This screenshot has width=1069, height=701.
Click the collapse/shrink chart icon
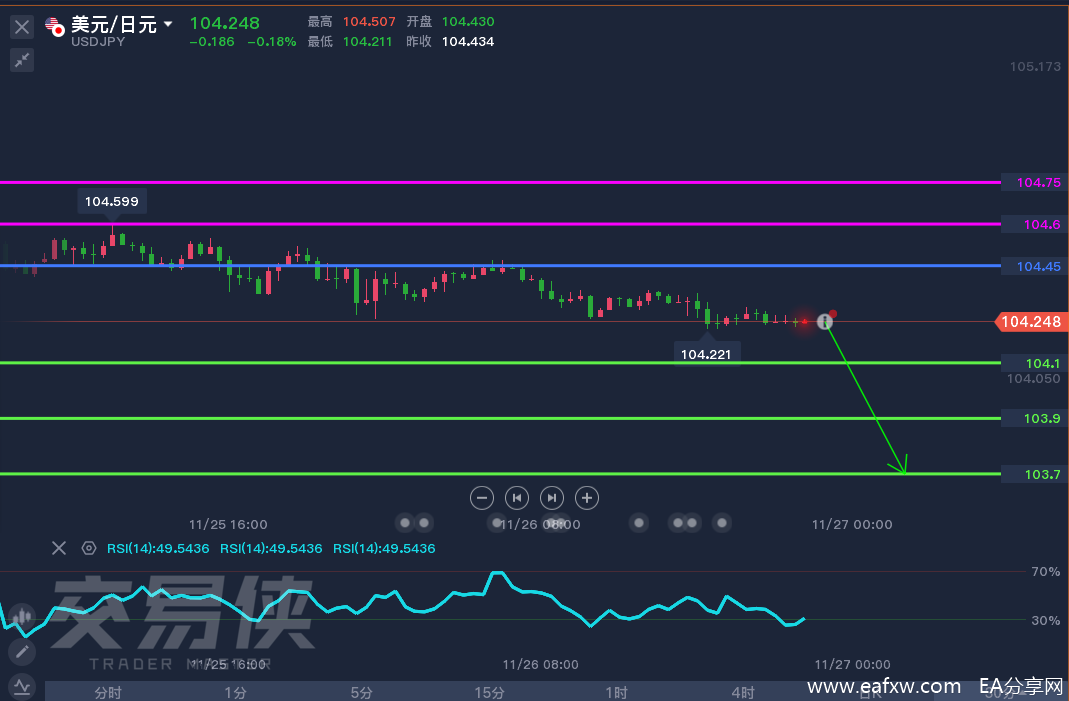[x=21, y=60]
